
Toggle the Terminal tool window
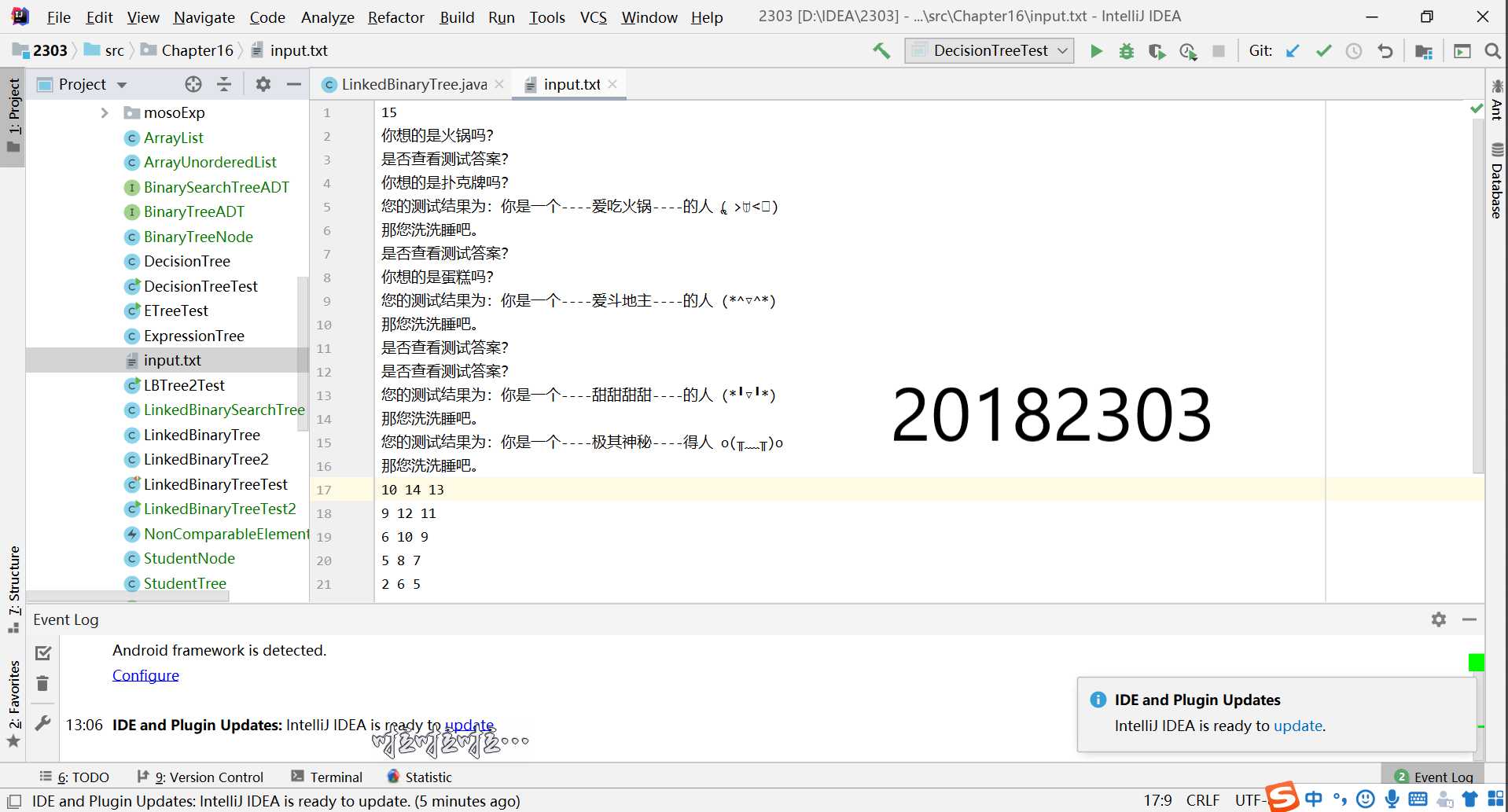point(326,777)
